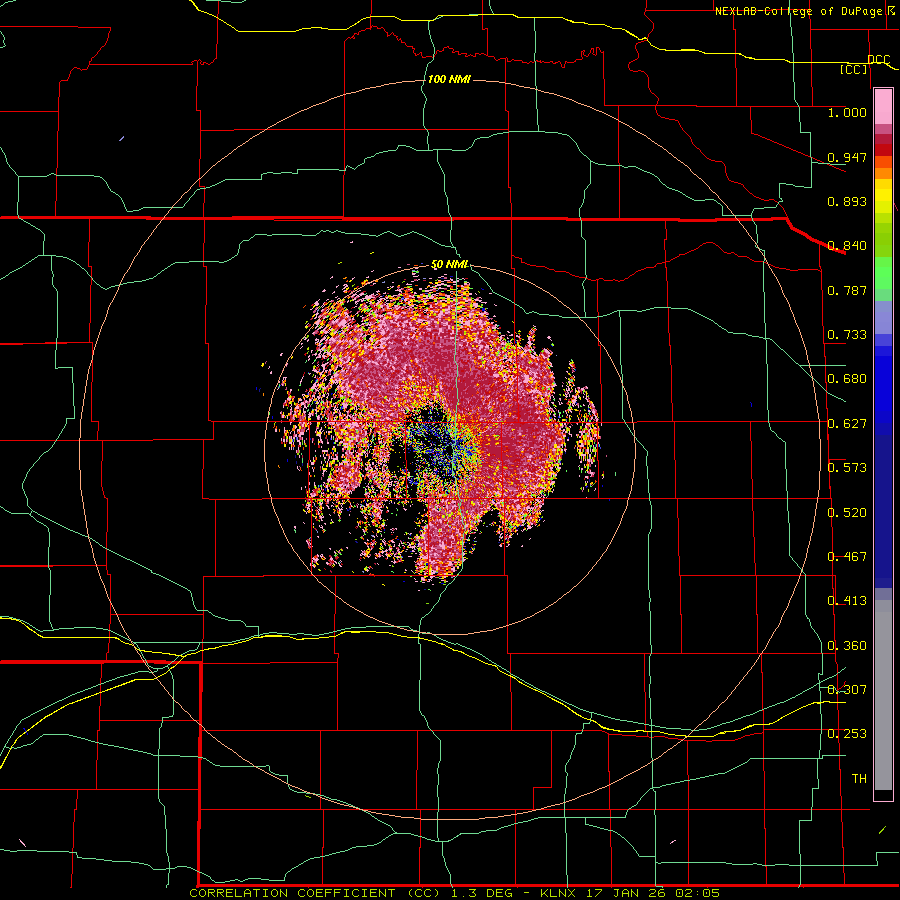Click the light pink color bar segment

(883, 106)
